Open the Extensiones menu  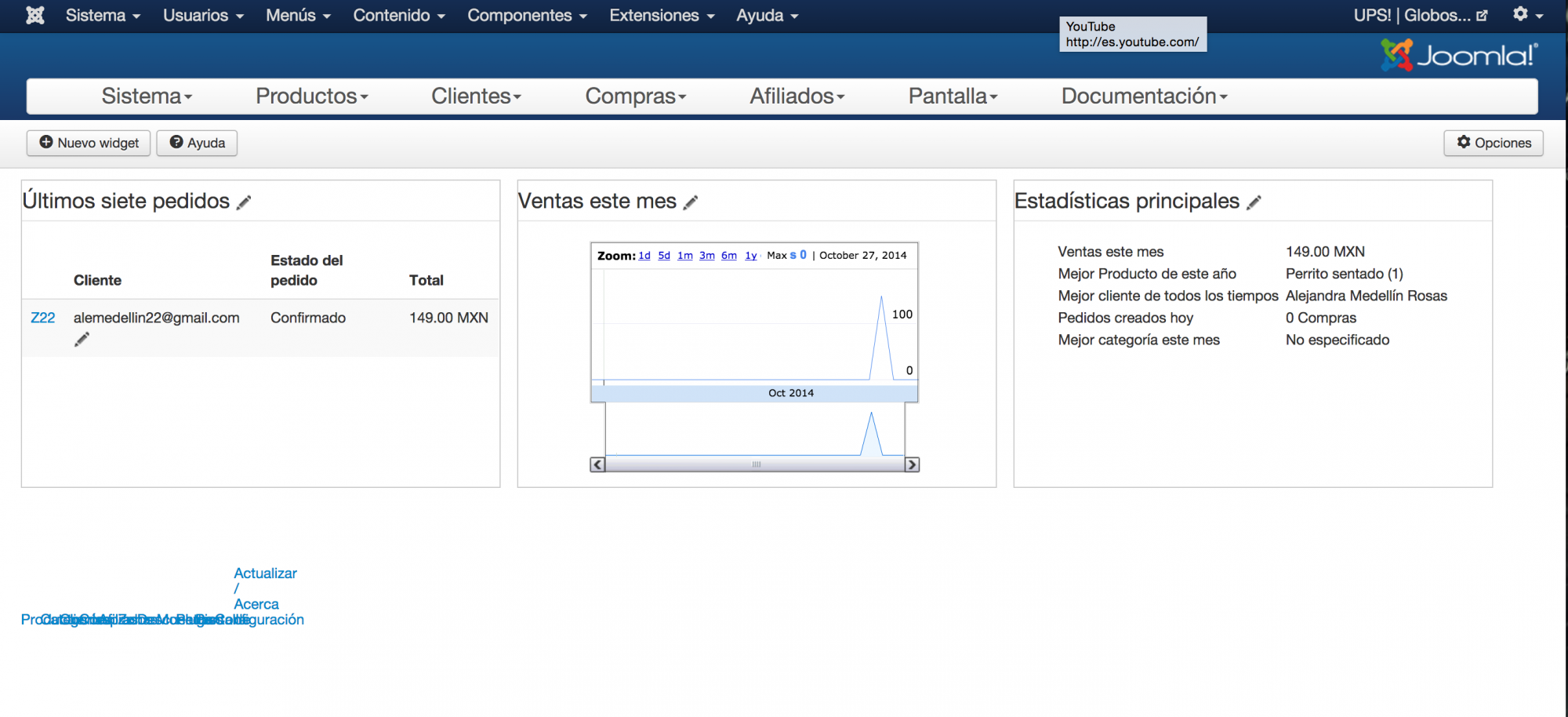pos(662,15)
